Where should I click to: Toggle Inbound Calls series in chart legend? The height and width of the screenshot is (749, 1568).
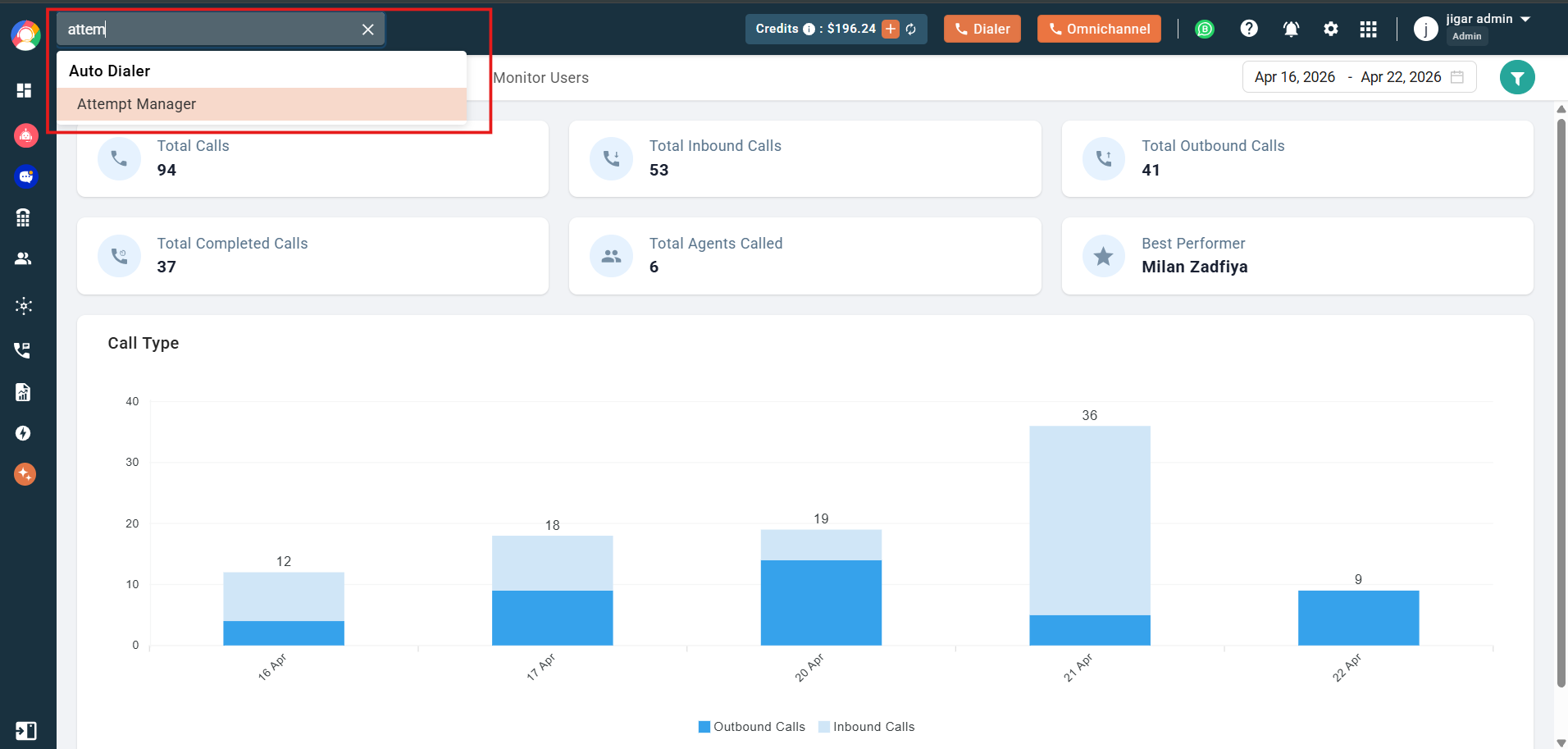[x=866, y=727]
